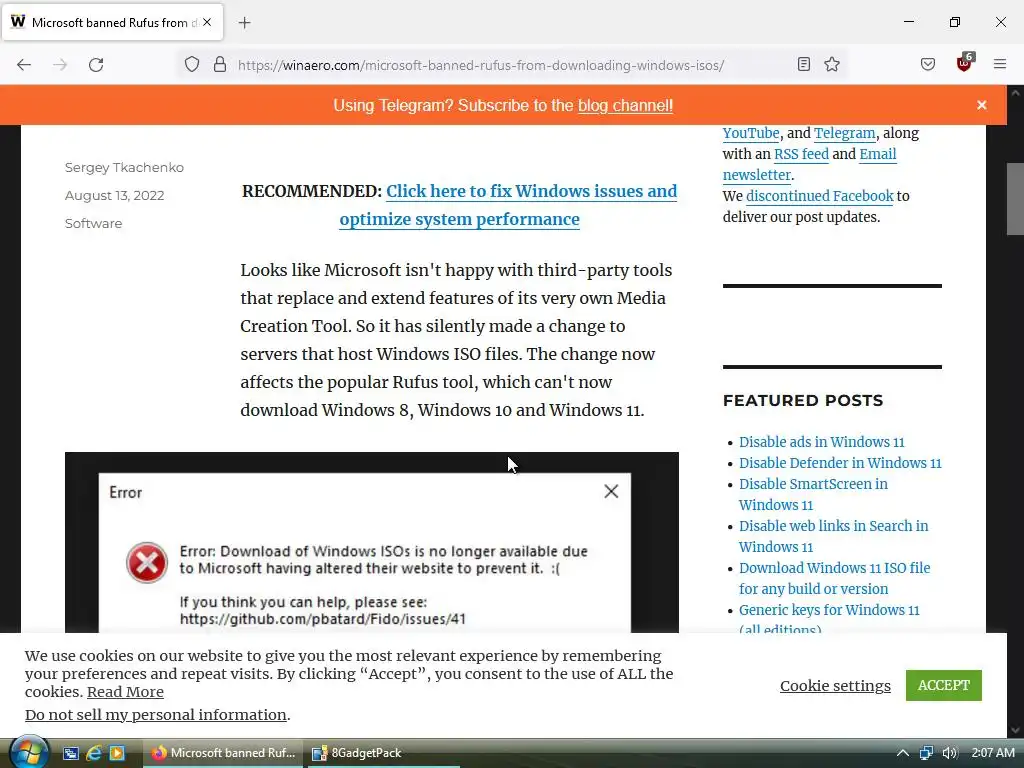Image resolution: width=1024 pixels, height=768 pixels.
Task: Open the Read More cookie link
Action: coord(125,692)
